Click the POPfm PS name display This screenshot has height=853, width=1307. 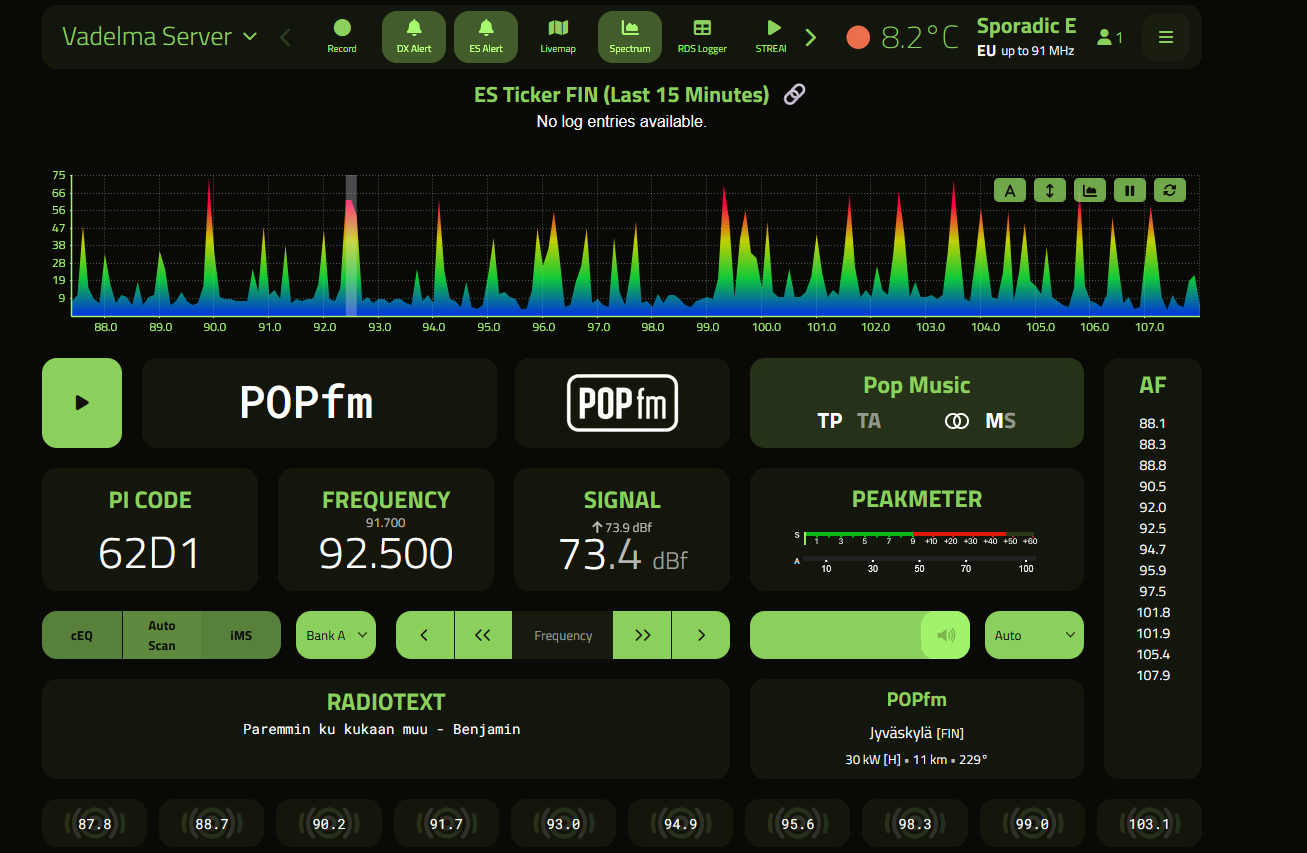tap(319, 403)
